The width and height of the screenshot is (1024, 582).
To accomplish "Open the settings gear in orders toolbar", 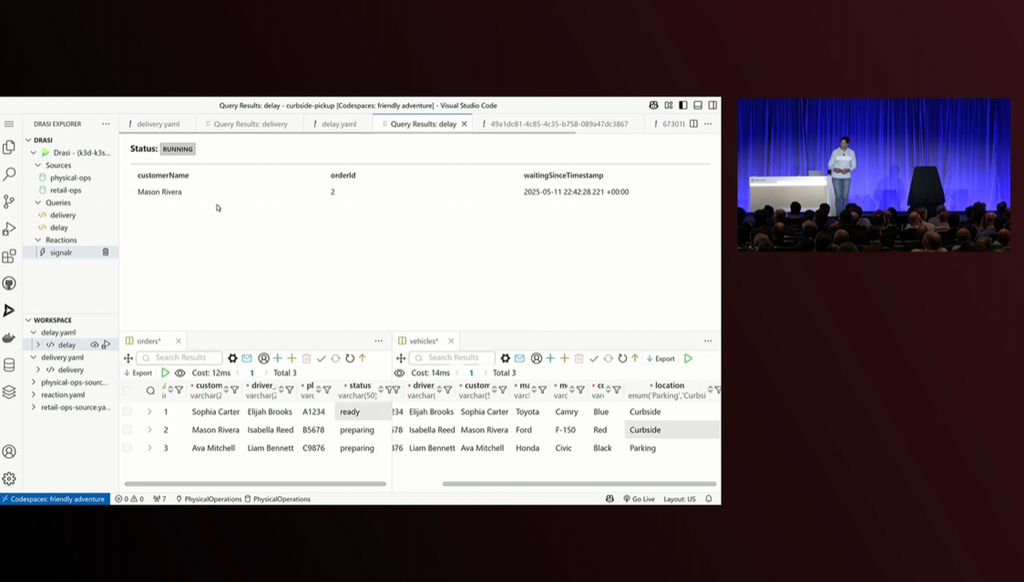I will [x=232, y=357].
